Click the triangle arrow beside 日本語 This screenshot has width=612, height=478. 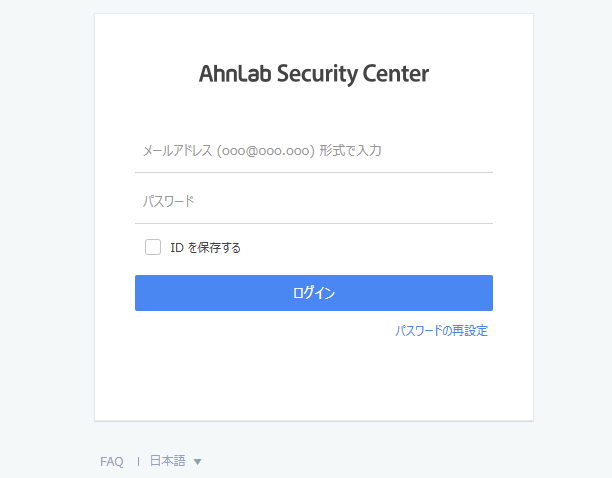[x=197, y=462]
